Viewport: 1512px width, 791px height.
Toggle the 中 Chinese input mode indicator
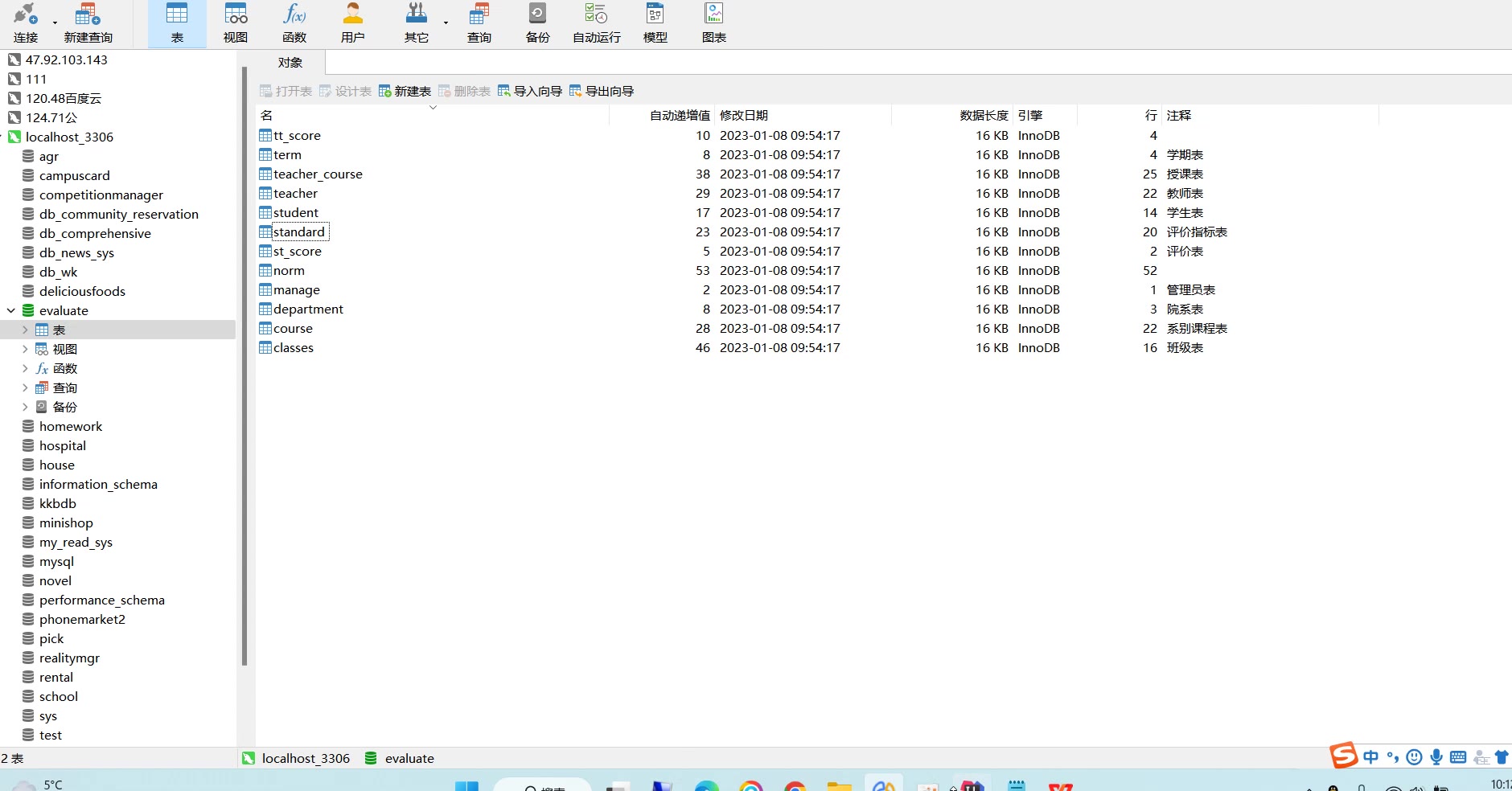coord(1370,756)
